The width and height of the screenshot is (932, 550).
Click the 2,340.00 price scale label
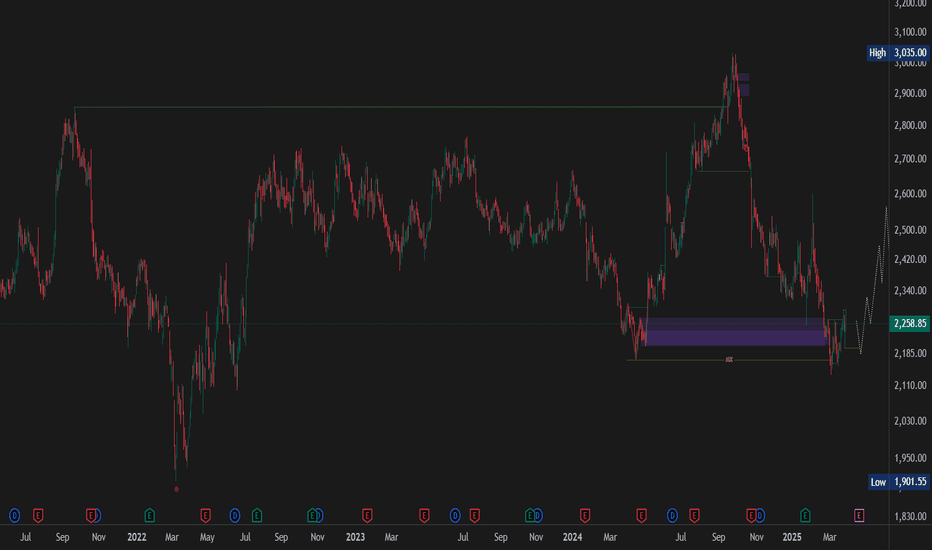910,291
